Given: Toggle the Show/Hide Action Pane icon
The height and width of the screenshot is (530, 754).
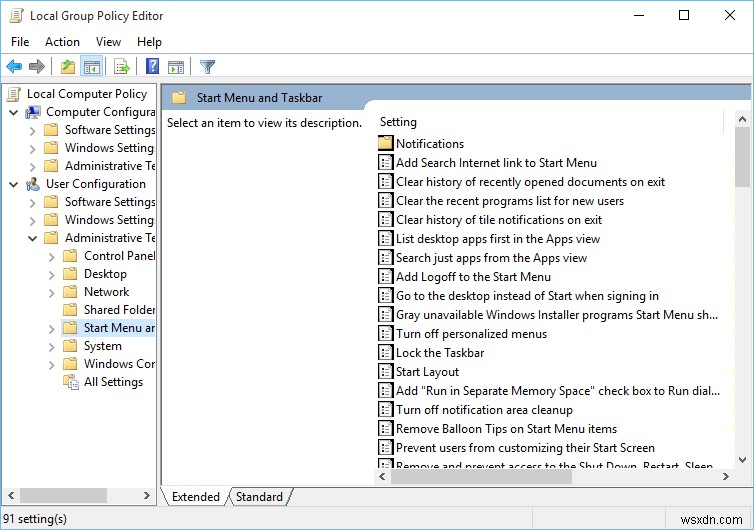Looking at the screenshot, I should pos(176,67).
